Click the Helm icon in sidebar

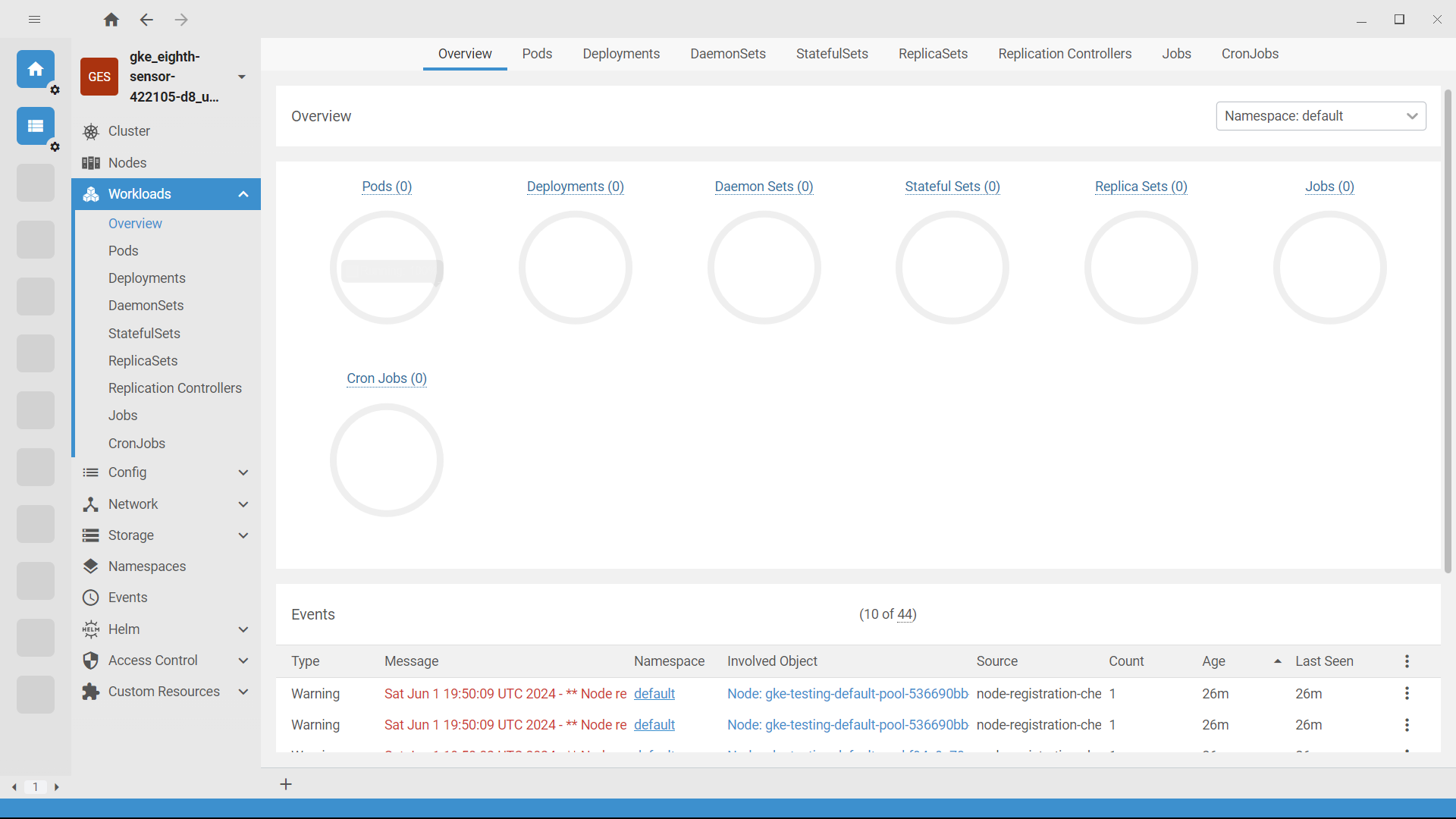tap(91, 629)
